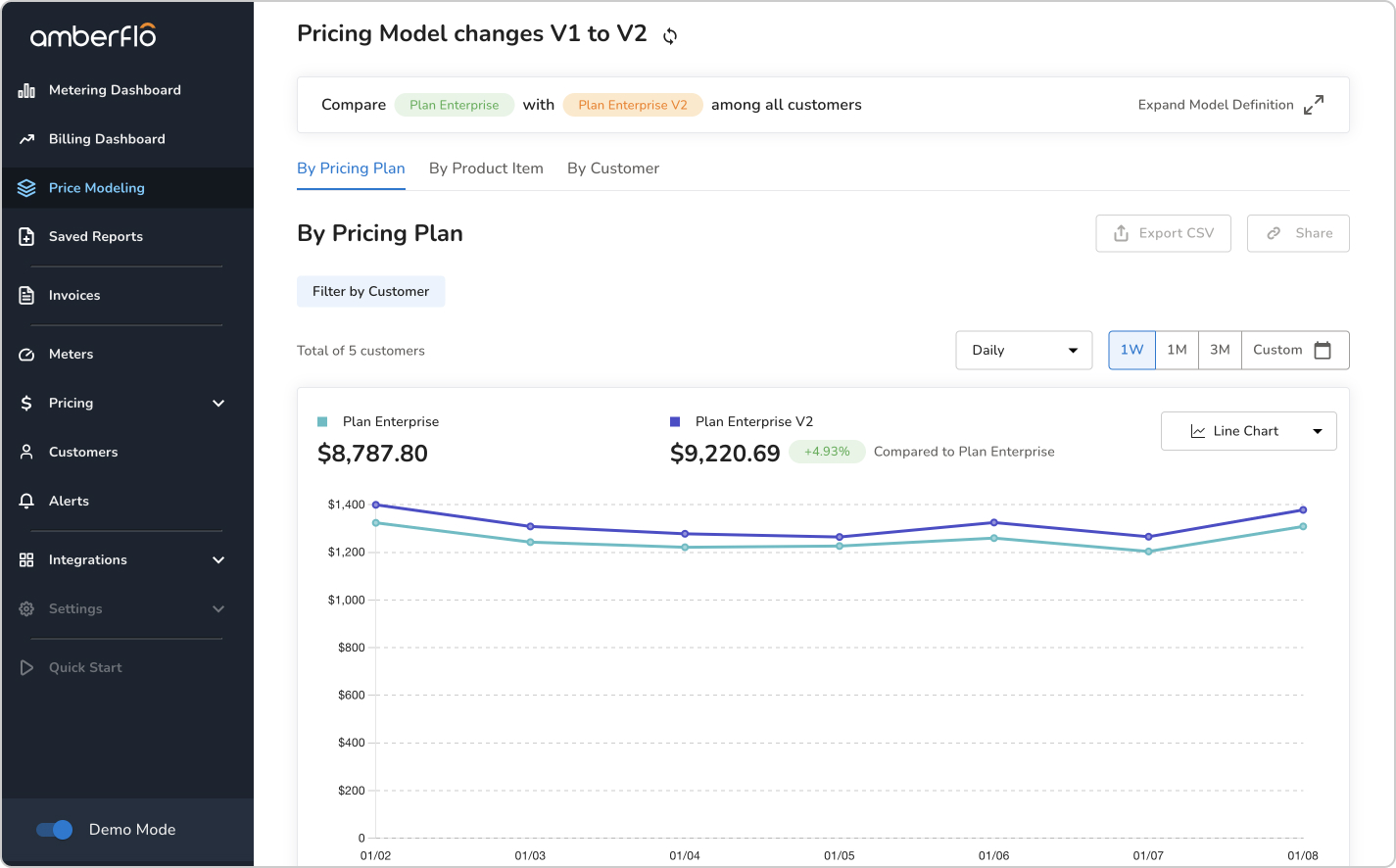Click the Alerts bell icon
This screenshot has width=1396, height=868.
point(26,501)
